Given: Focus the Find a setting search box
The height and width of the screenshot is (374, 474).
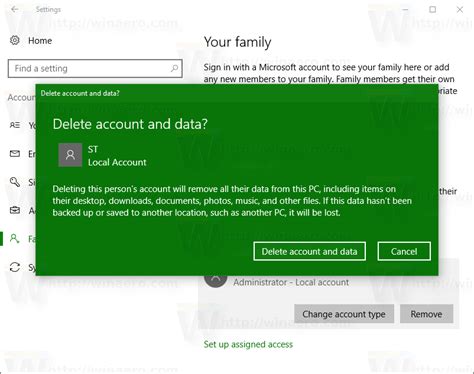Looking at the screenshot, I should point(95,69).
